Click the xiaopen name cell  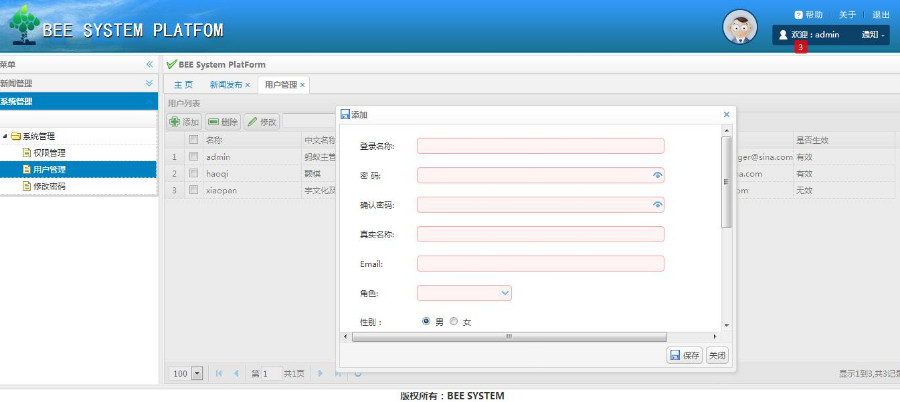point(222,190)
